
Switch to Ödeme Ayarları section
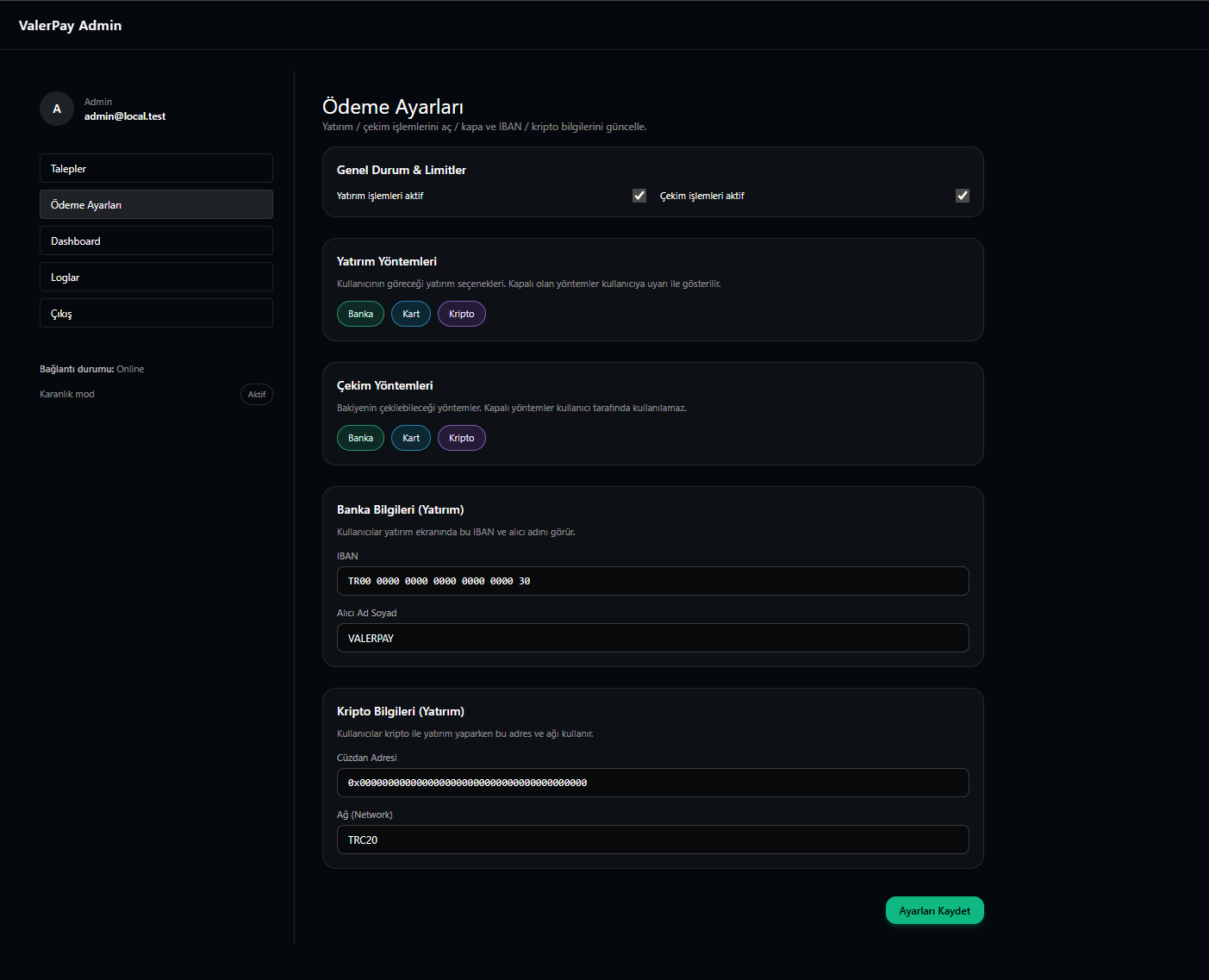tap(155, 204)
